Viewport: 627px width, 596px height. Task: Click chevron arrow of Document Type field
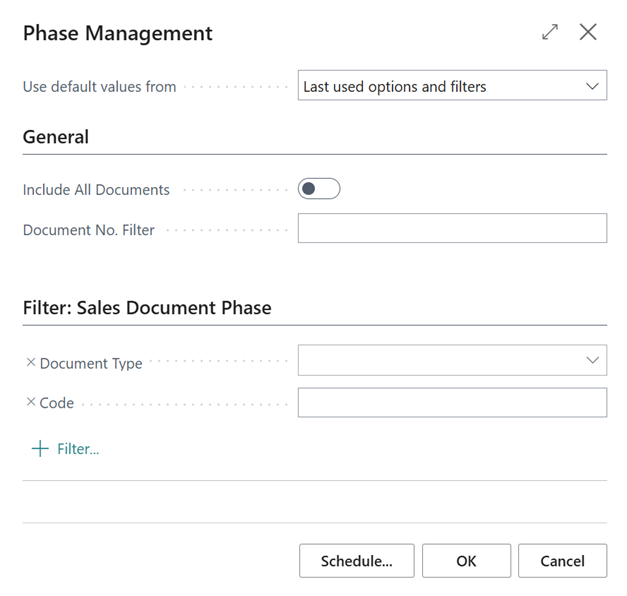[592, 360]
